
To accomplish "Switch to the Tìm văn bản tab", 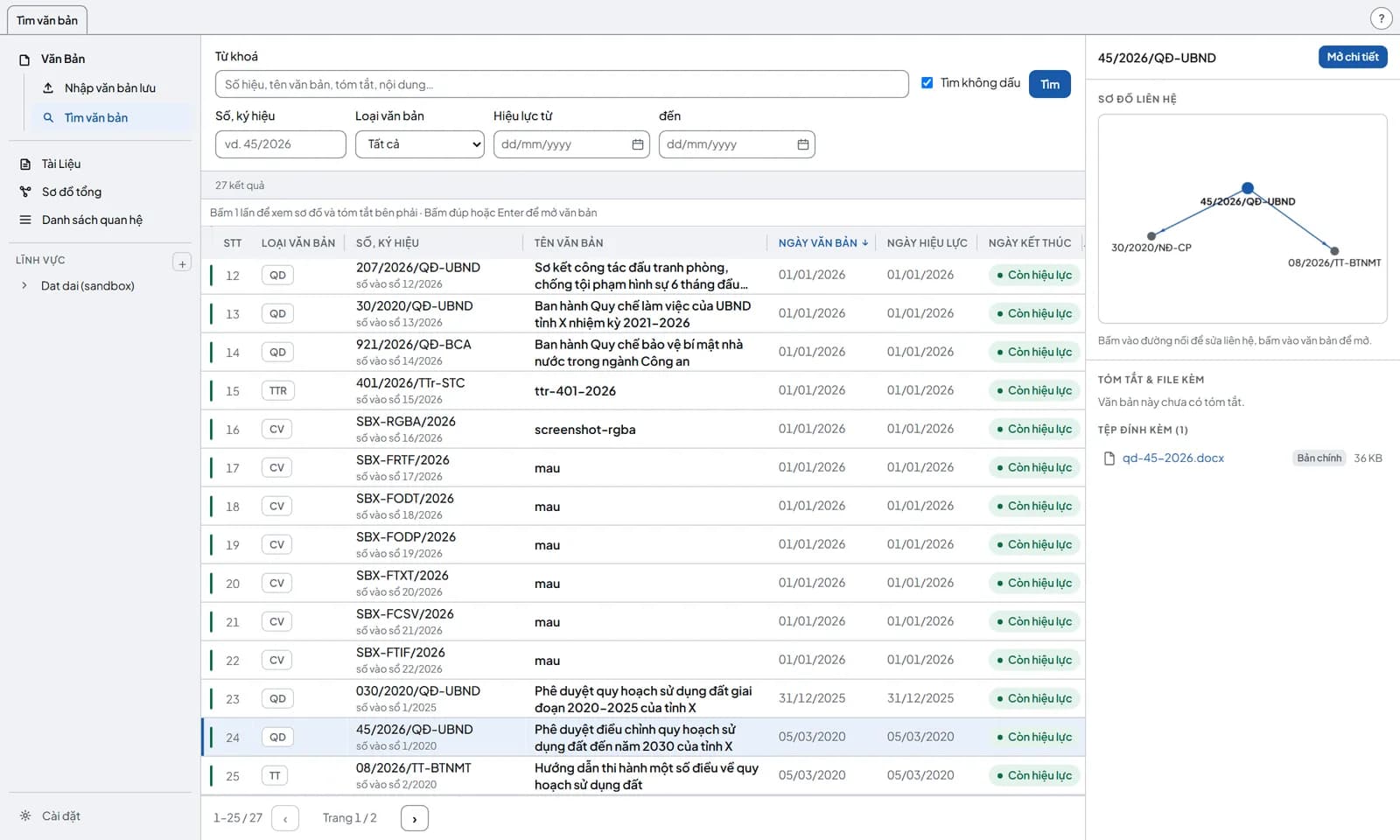I will (47, 19).
